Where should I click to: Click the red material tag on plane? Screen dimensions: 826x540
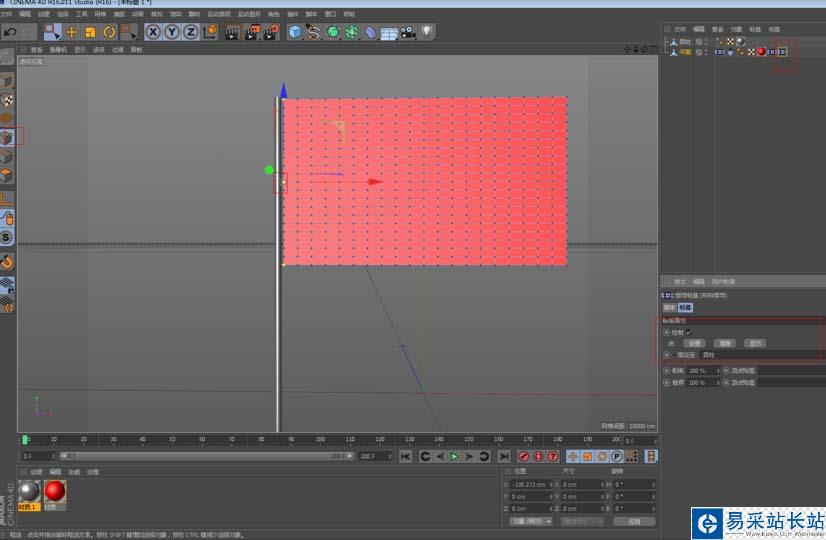[761, 52]
